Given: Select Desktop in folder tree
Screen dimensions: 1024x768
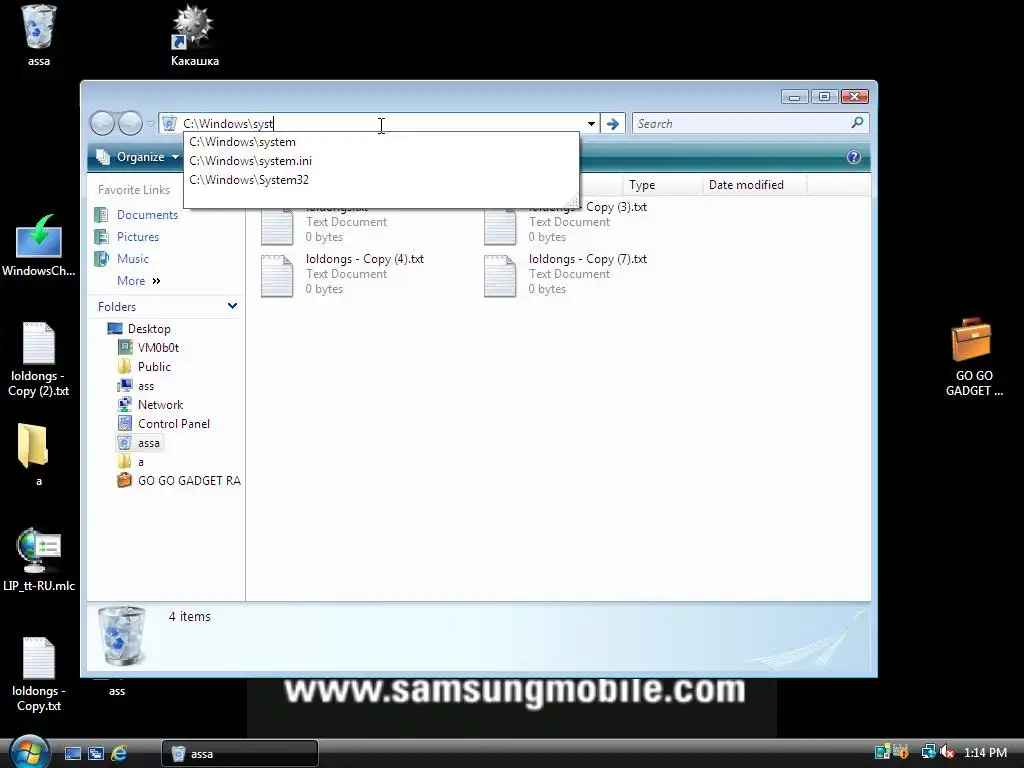Looking at the screenshot, I should [x=139, y=328].
